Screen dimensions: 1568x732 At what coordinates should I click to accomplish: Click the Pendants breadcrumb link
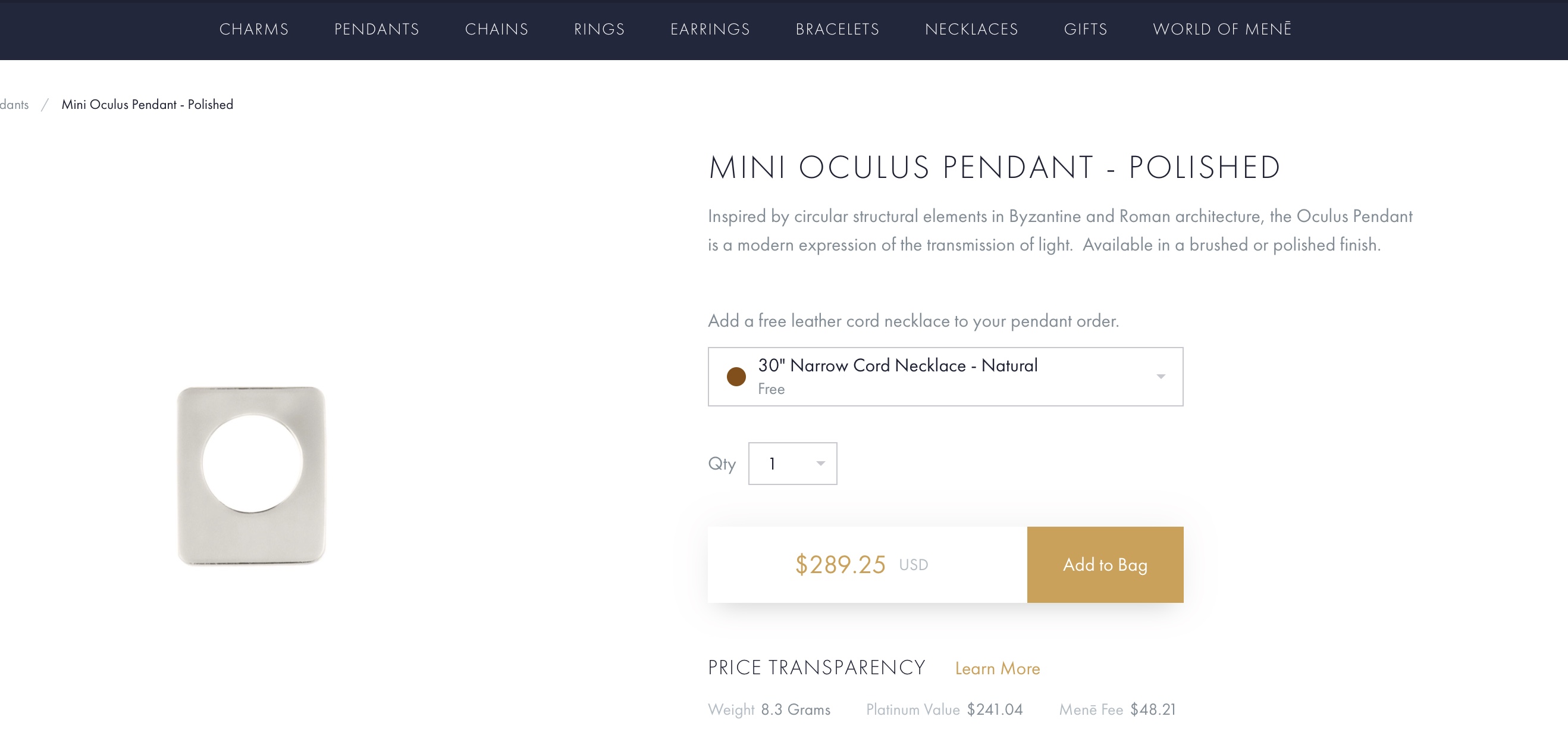click(x=14, y=105)
